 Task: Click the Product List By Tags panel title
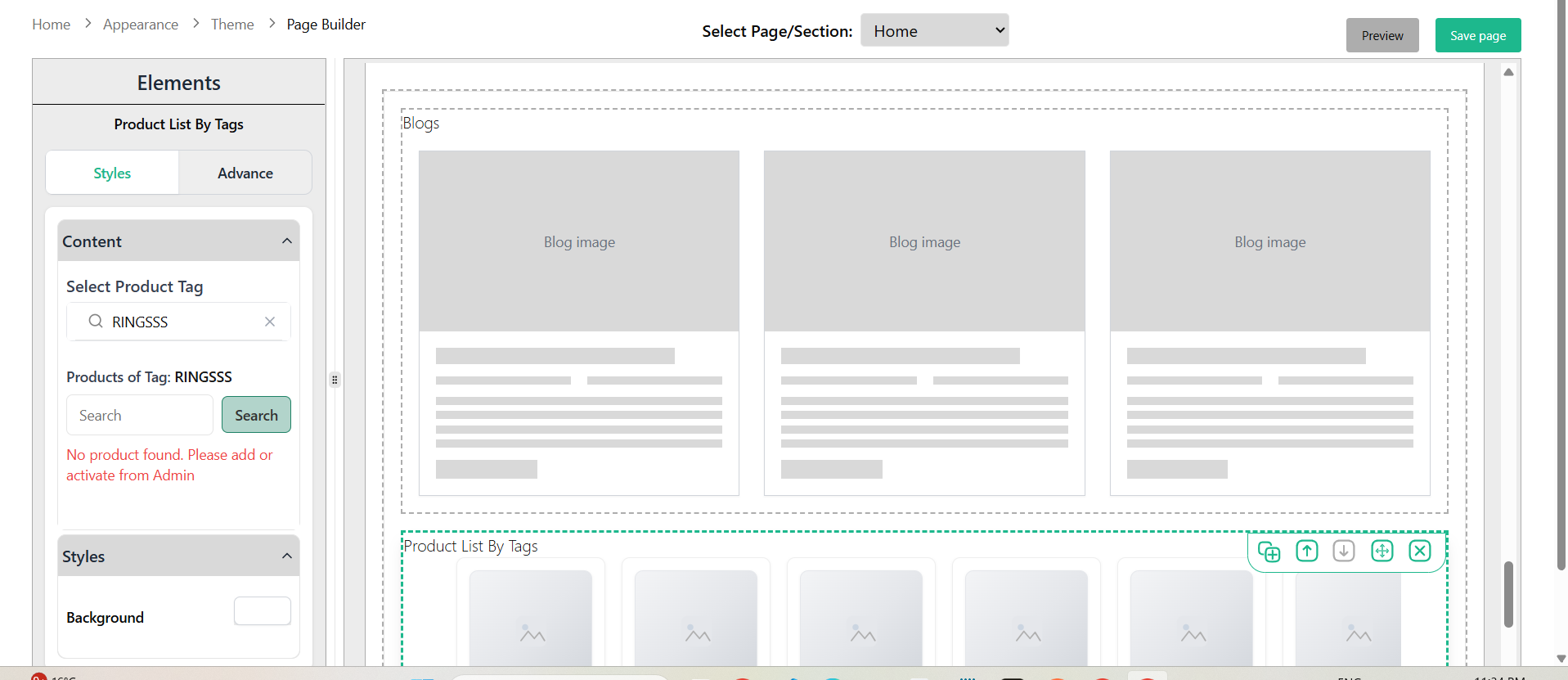point(179,124)
